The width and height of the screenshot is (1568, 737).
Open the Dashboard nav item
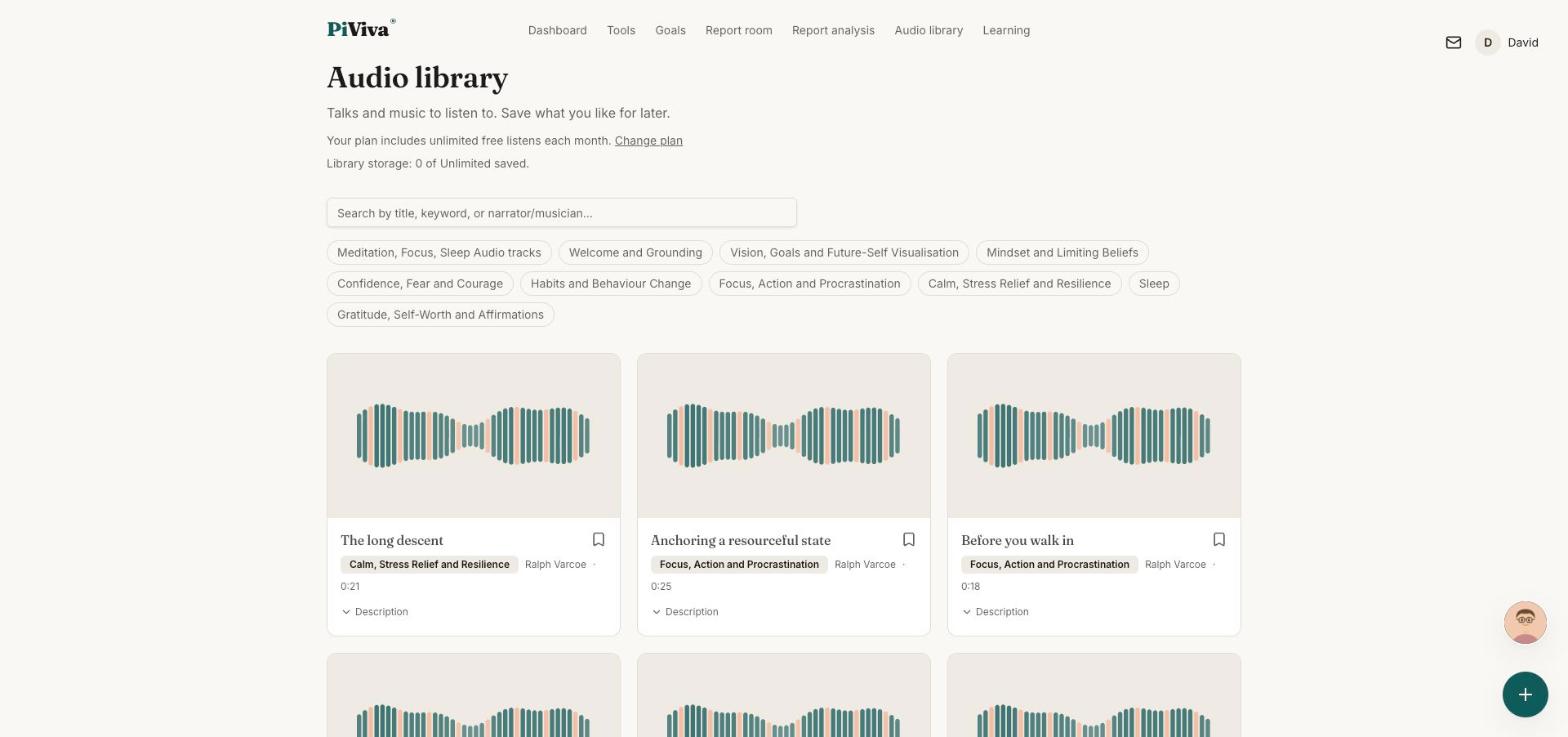pyautogui.click(x=557, y=30)
